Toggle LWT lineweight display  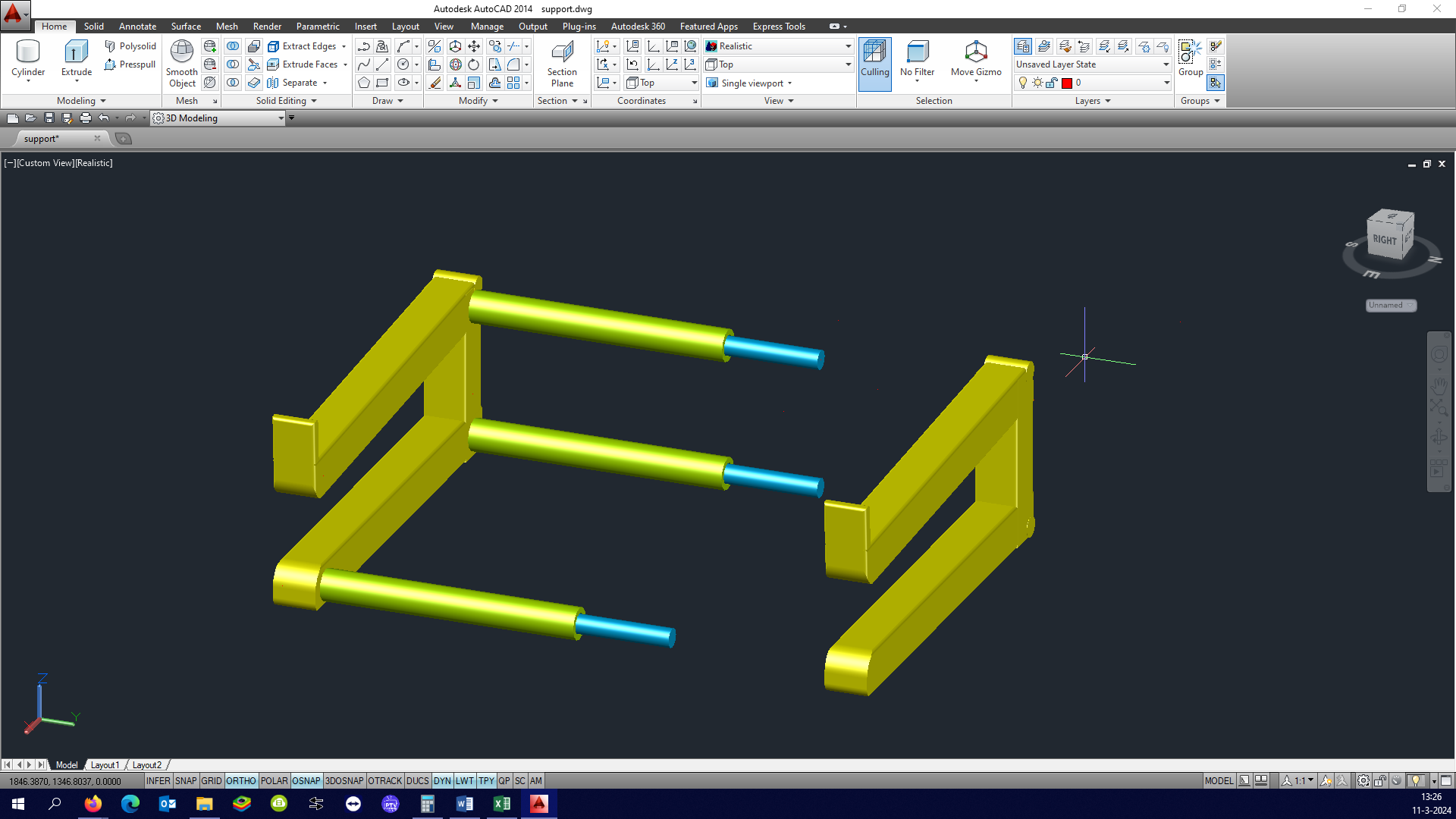[x=465, y=780]
